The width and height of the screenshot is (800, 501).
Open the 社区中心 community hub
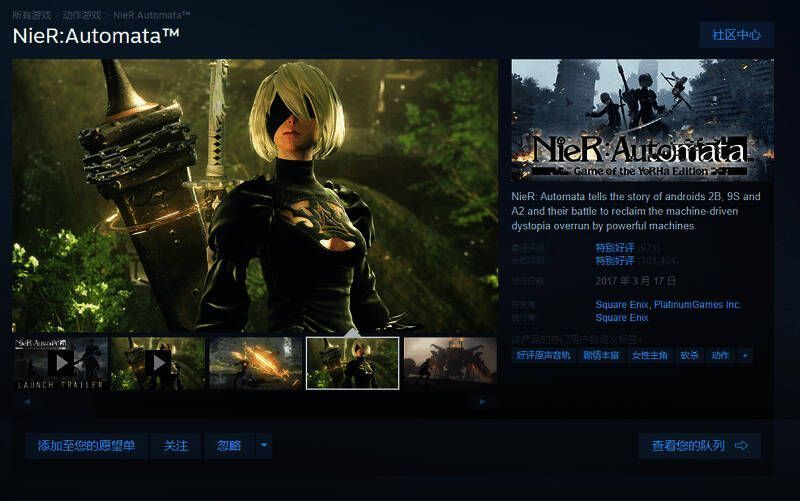pyautogui.click(x=736, y=34)
